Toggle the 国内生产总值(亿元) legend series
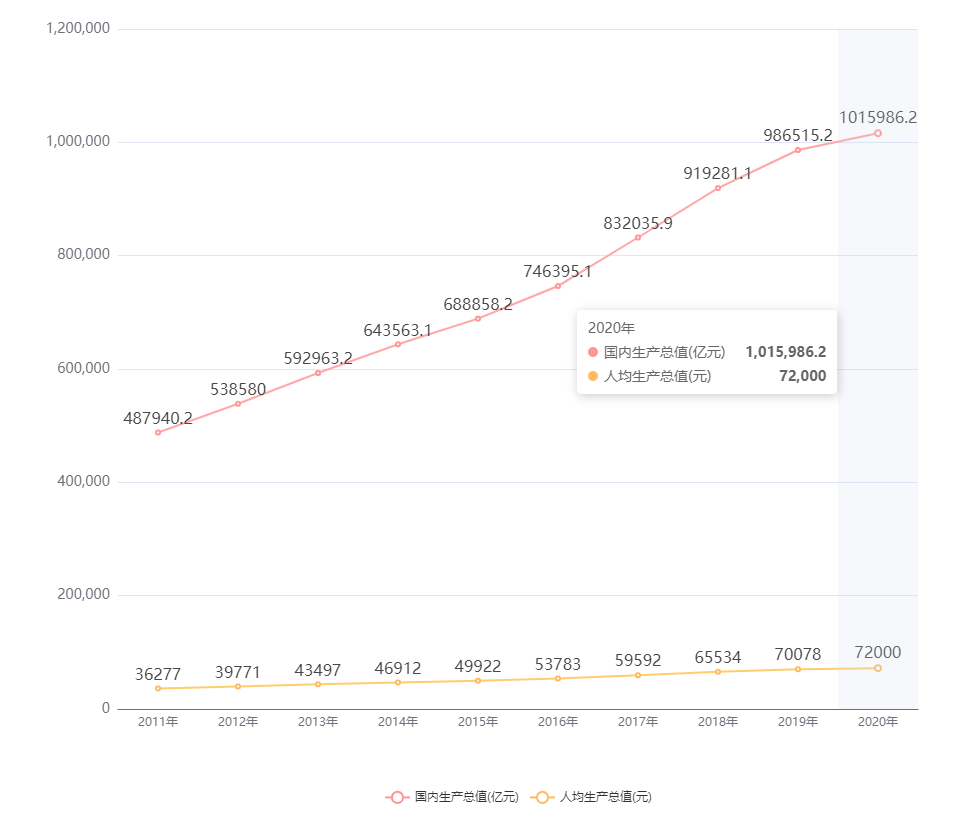The height and width of the screenshot is (829, 971). click(452, 797)
